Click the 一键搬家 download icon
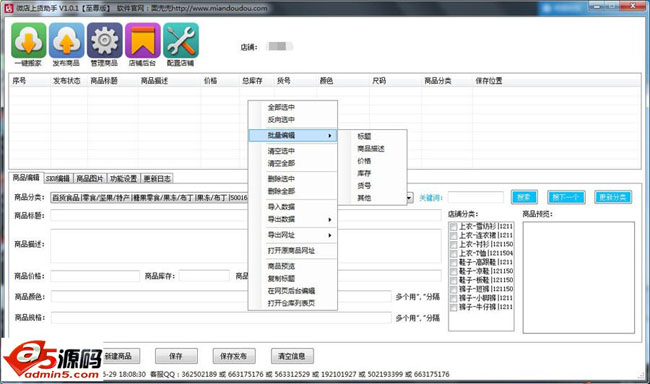The width and height of the screenshot is (650, 384). [x=29, y=40]
